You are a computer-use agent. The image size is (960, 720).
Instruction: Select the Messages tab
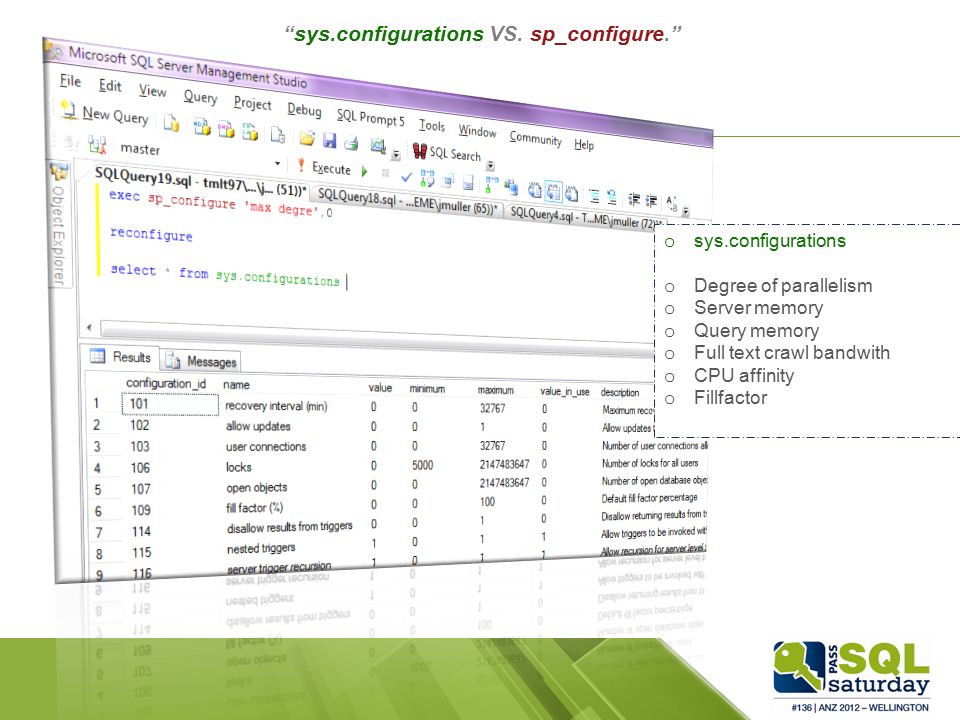[200, 361]
